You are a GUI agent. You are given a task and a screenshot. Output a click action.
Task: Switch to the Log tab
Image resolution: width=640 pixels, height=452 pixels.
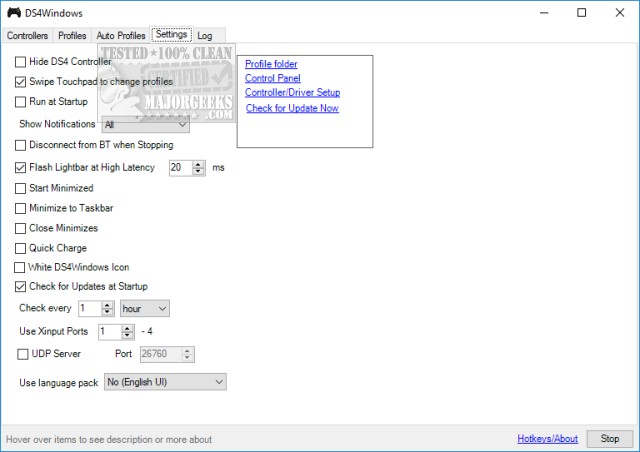(x=204, y=36)
